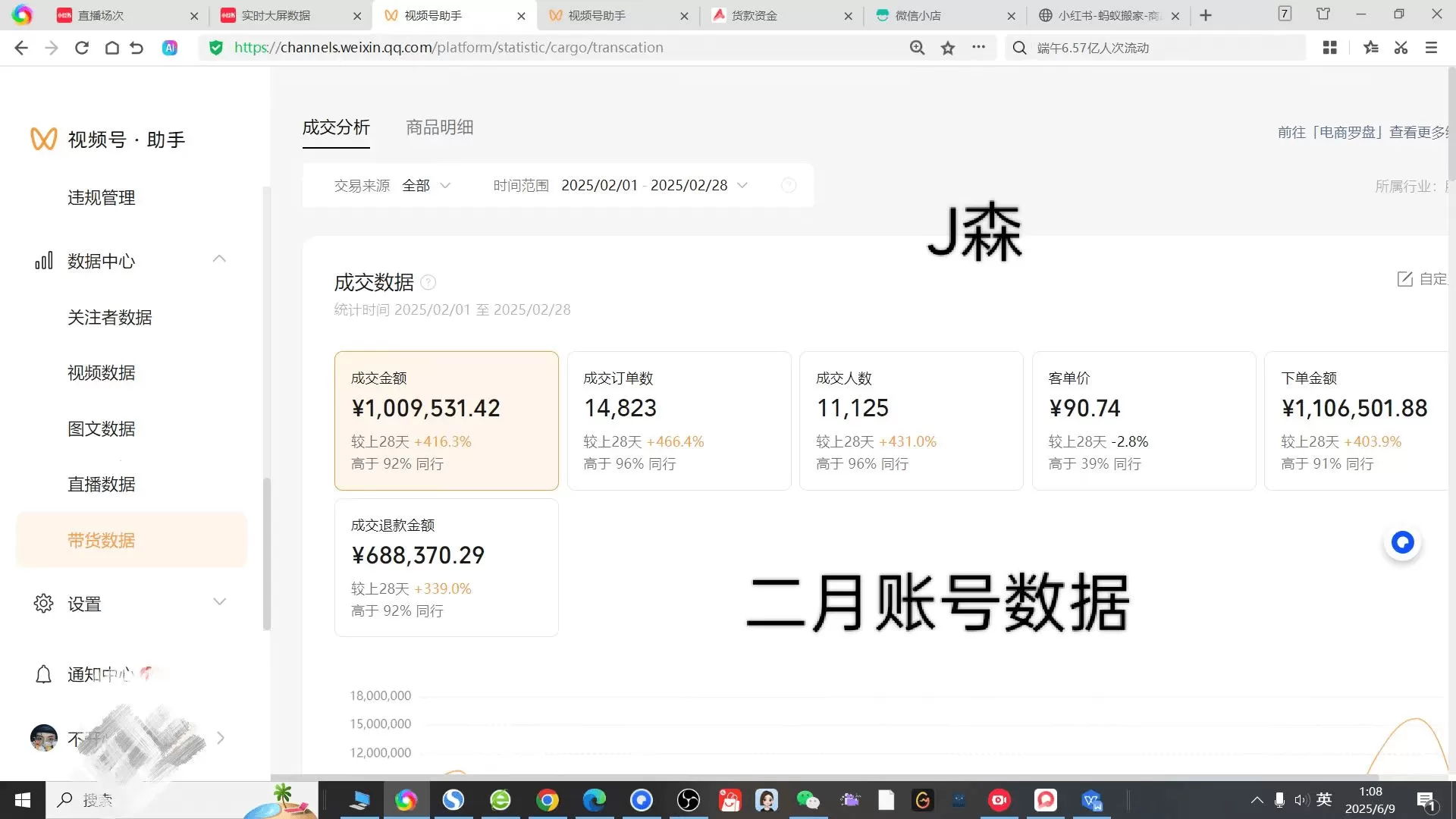Viewport: 1456px width, 819px height.
Task: Switch to the 商品明细 tab
Action: tap(439, 127)
